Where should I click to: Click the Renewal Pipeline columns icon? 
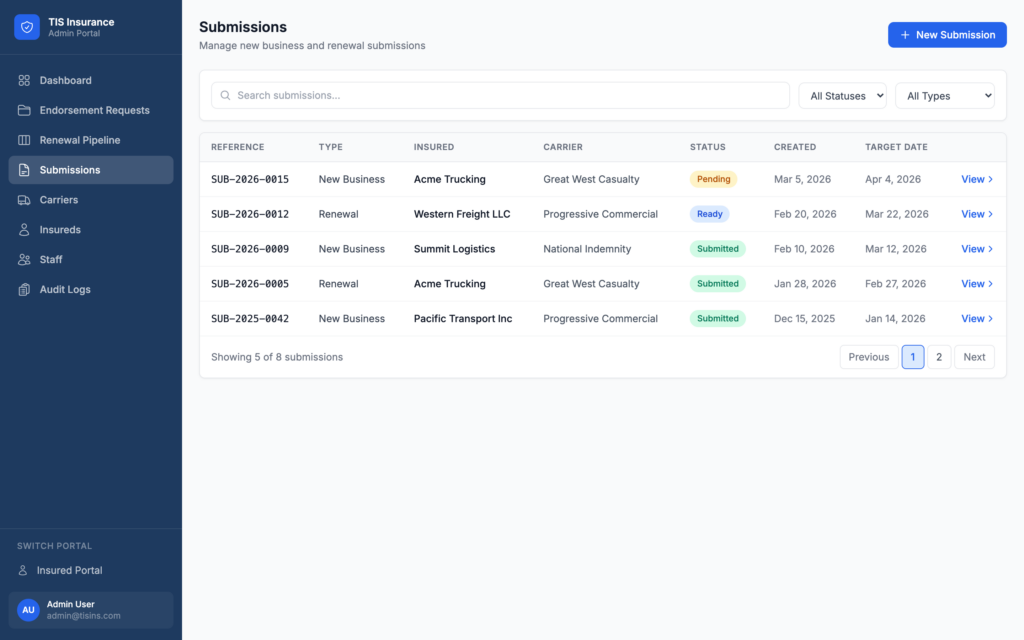pos(24,140)
